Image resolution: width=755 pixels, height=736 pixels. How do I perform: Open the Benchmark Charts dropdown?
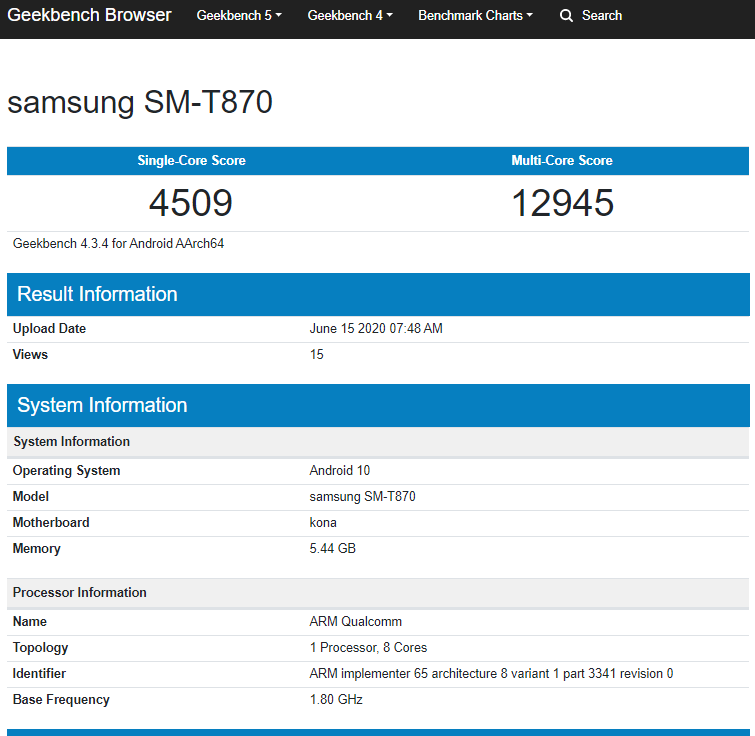coord(475,15)
